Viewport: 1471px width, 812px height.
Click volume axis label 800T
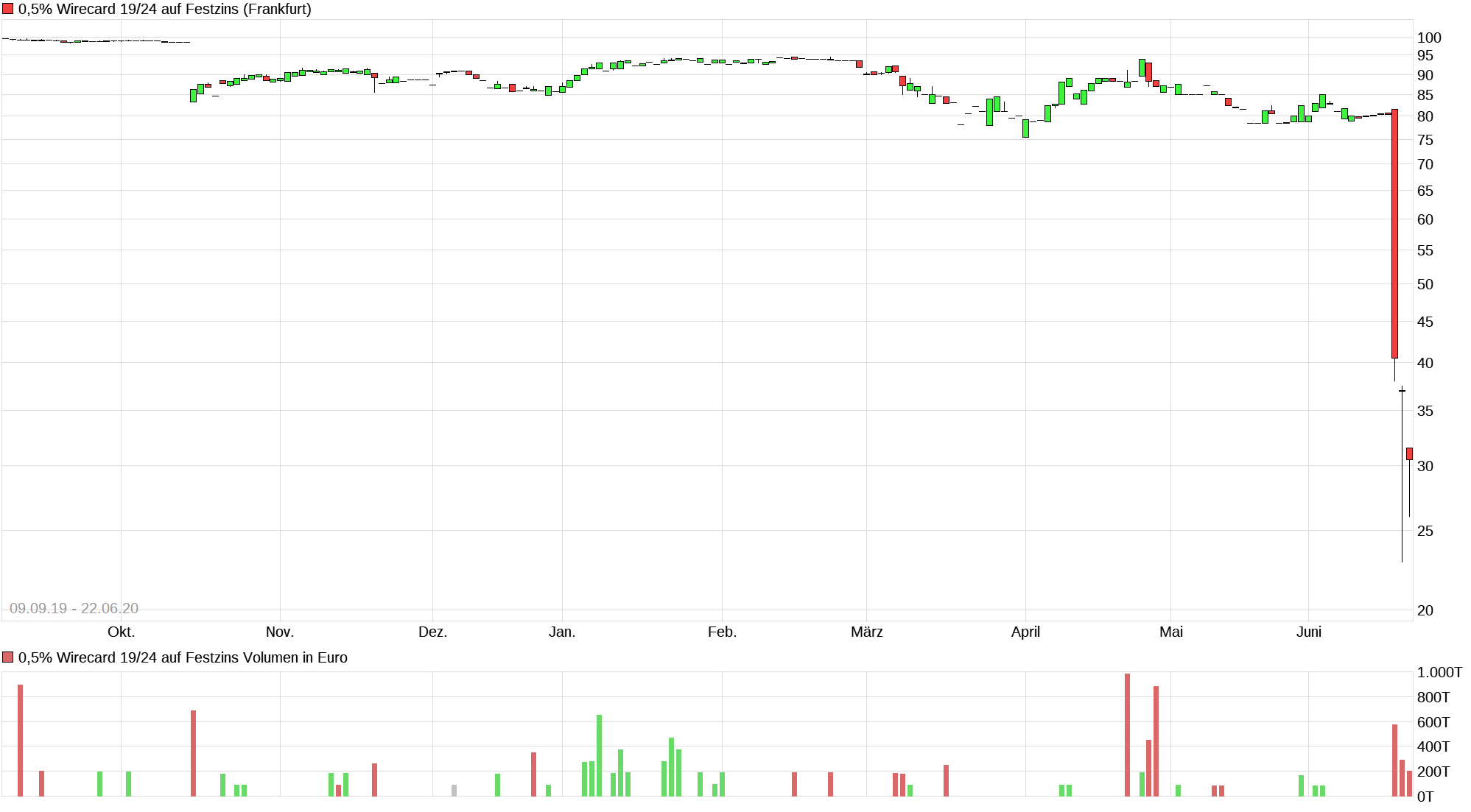tap(1433, 697)
